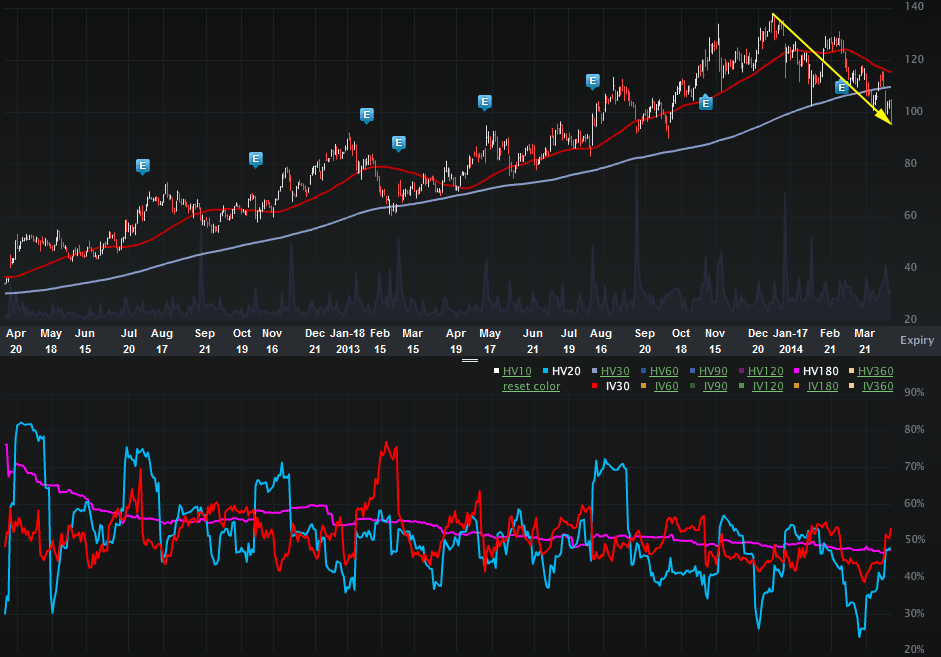
Task: Click the Oct 19 expiry date label
Action: [242, 341]
